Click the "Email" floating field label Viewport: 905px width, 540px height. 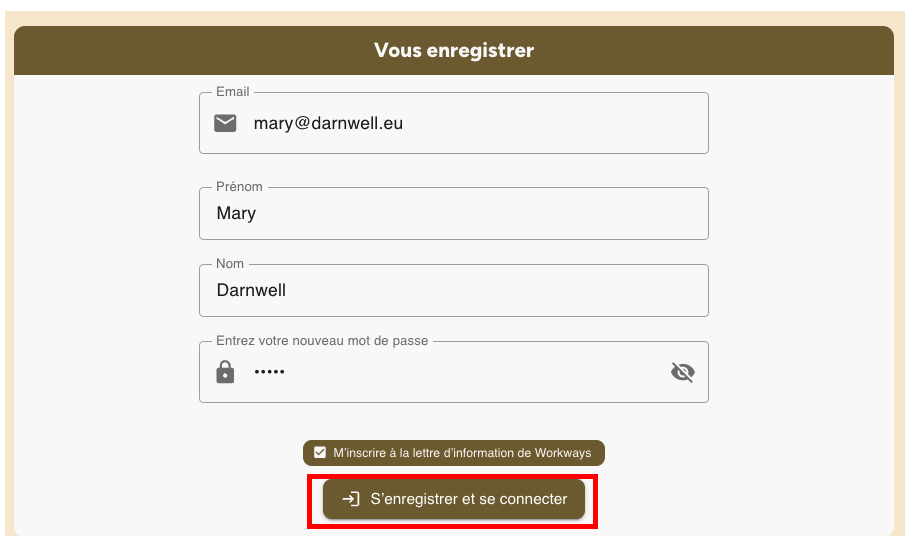232,92
